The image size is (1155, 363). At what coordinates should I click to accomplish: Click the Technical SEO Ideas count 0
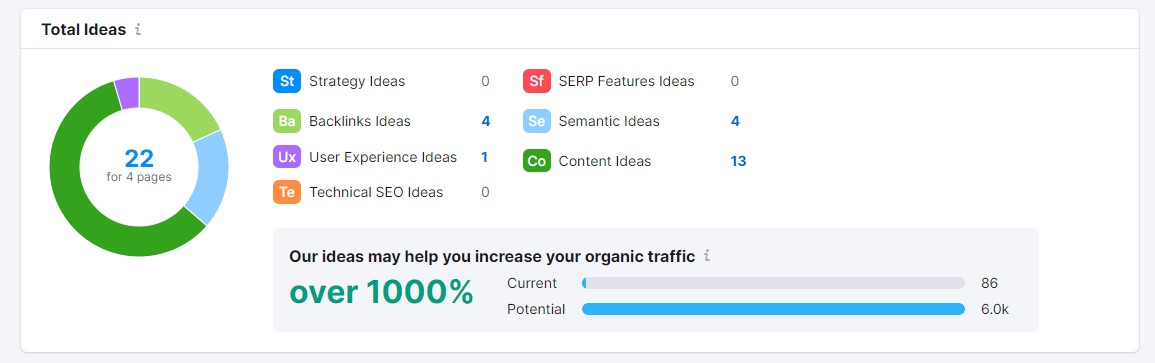[x=485, y=192]
